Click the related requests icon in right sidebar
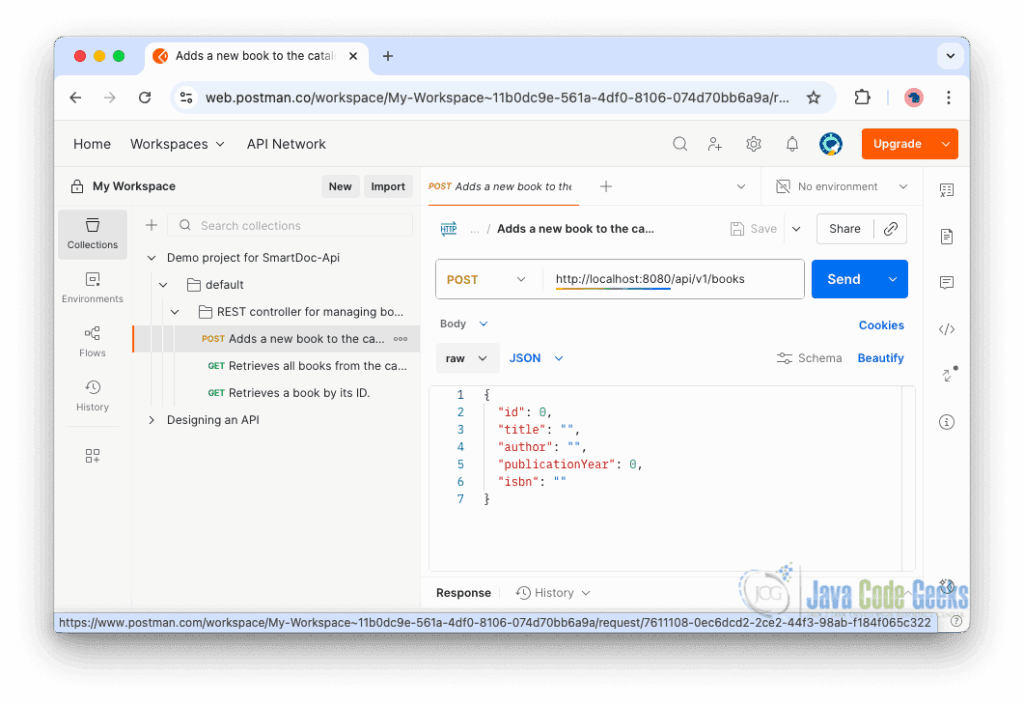This screenshot has width=1024, height=704. (x=948, y=374)
